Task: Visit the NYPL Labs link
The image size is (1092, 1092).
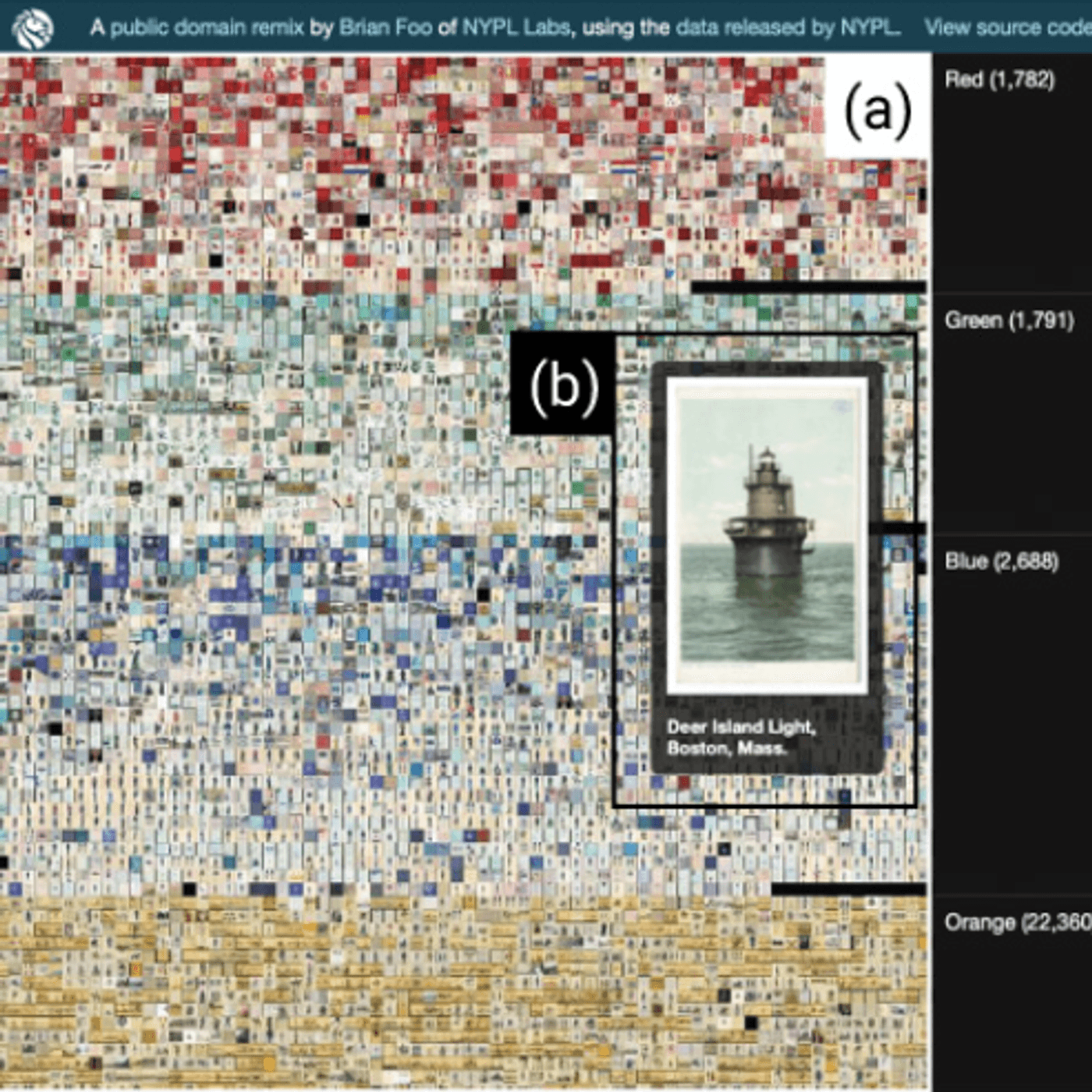Action: pos(516,28)
